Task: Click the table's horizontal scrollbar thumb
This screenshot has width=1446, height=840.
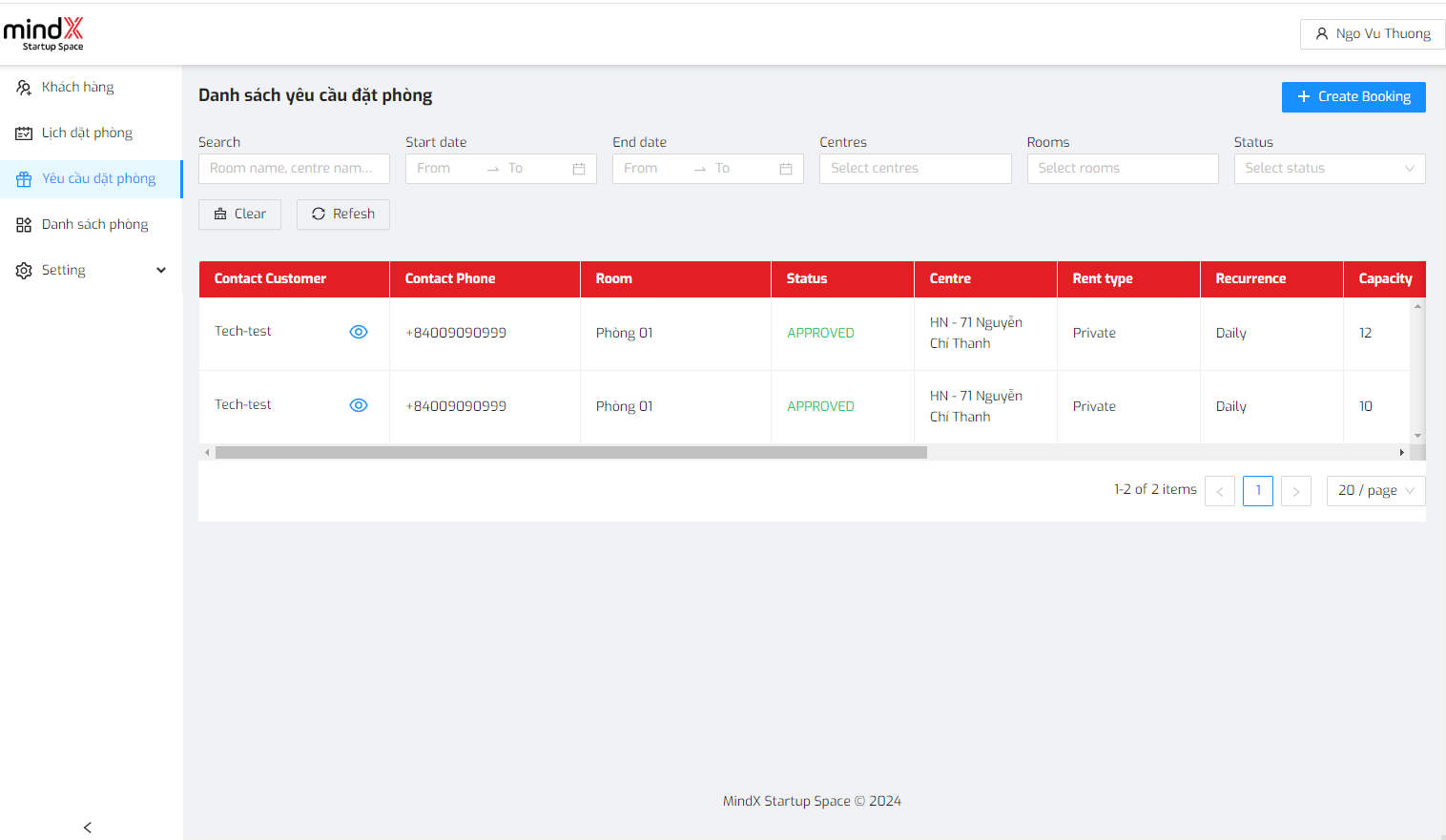Action: [570, 453]
